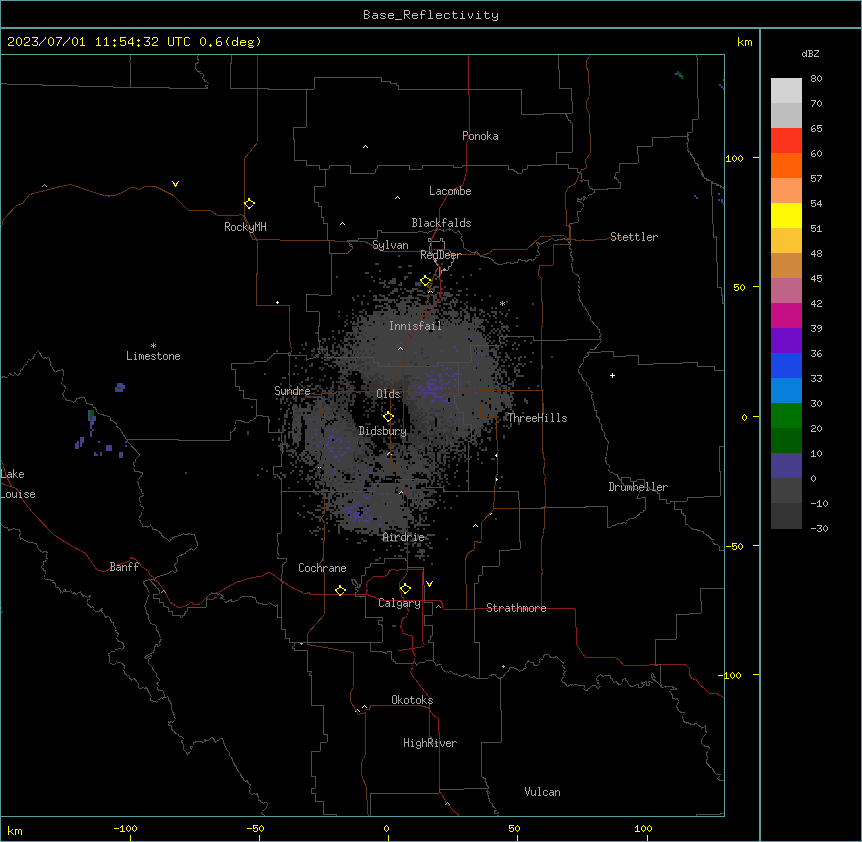Click the yellow diamond marker above RockyMH

[249, 204]
